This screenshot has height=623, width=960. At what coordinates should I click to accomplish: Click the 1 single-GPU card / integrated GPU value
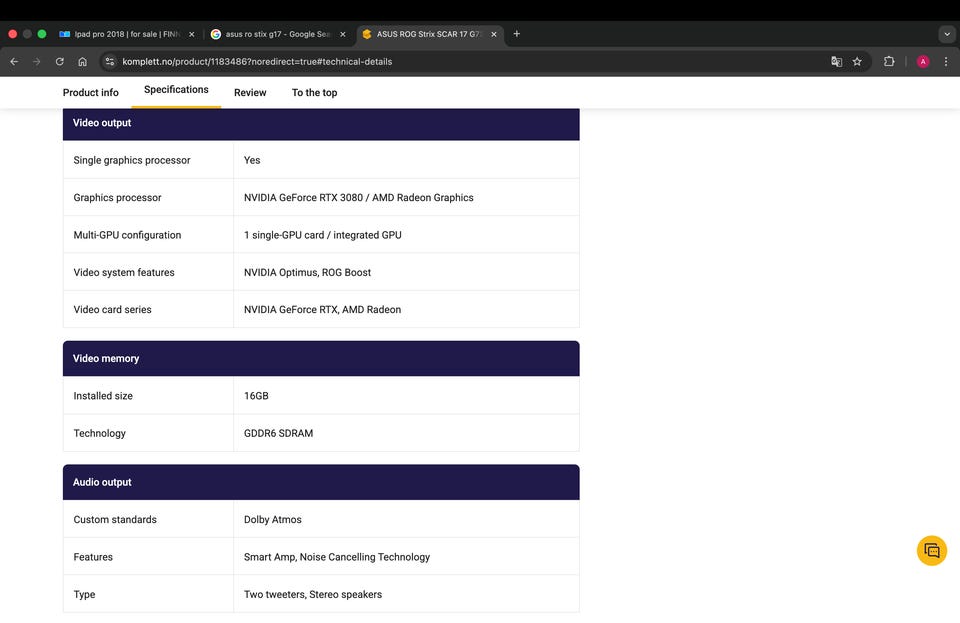pyautogui.click(x=323, y=235)
